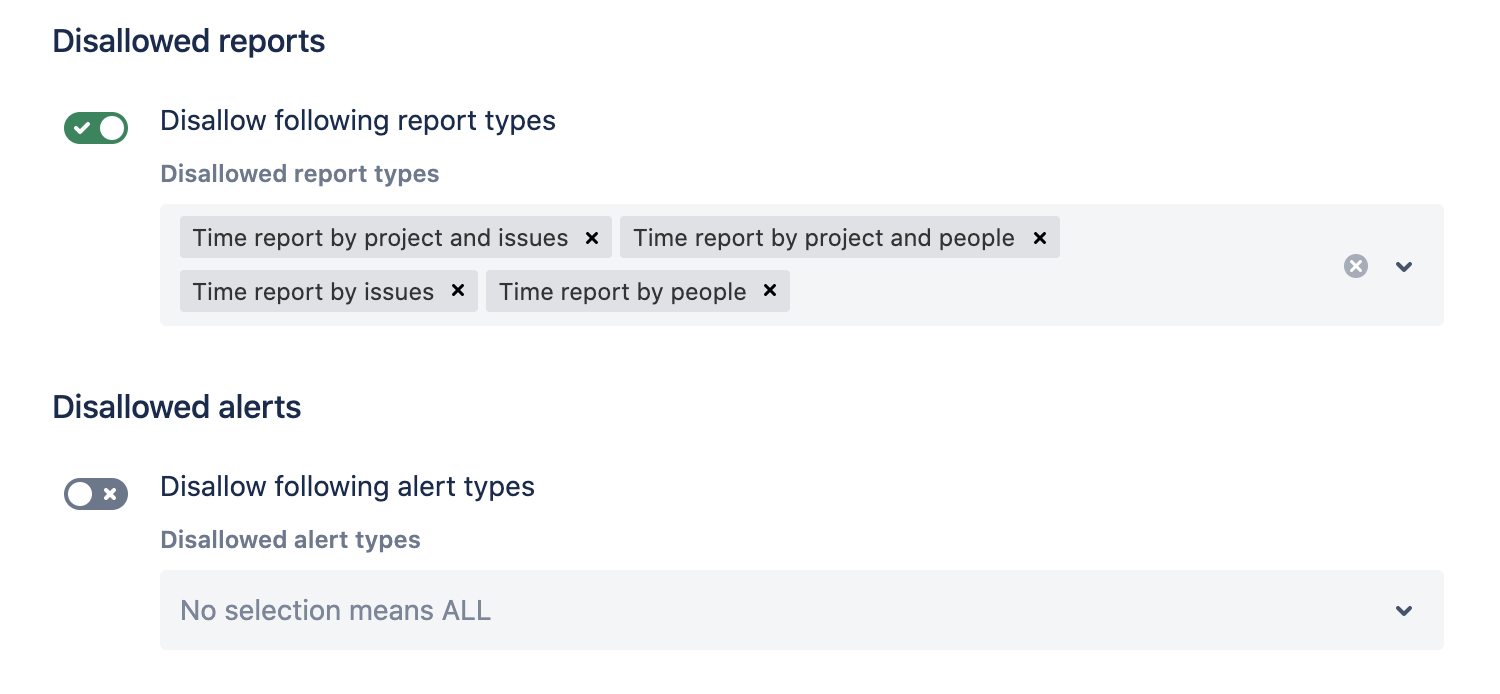Image resolution: width=1500 pixels, height=694 pixels.
Task: Select the "Time report by project and issues" chip text
Action: pyautogui.click(x=380, y=238)
